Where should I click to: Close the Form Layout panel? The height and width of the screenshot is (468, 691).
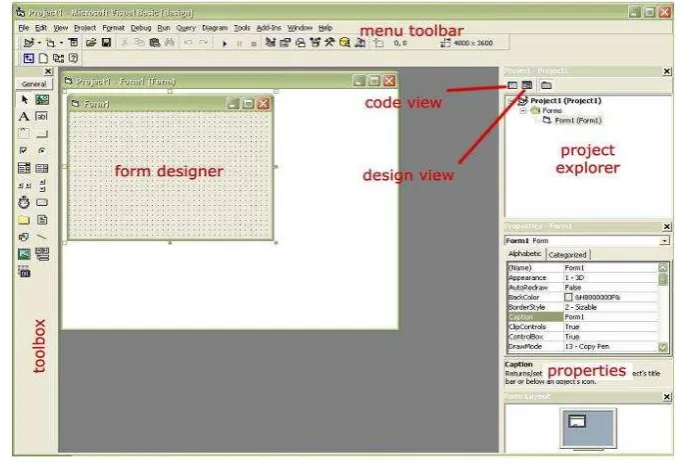click(x=667, y=397)
